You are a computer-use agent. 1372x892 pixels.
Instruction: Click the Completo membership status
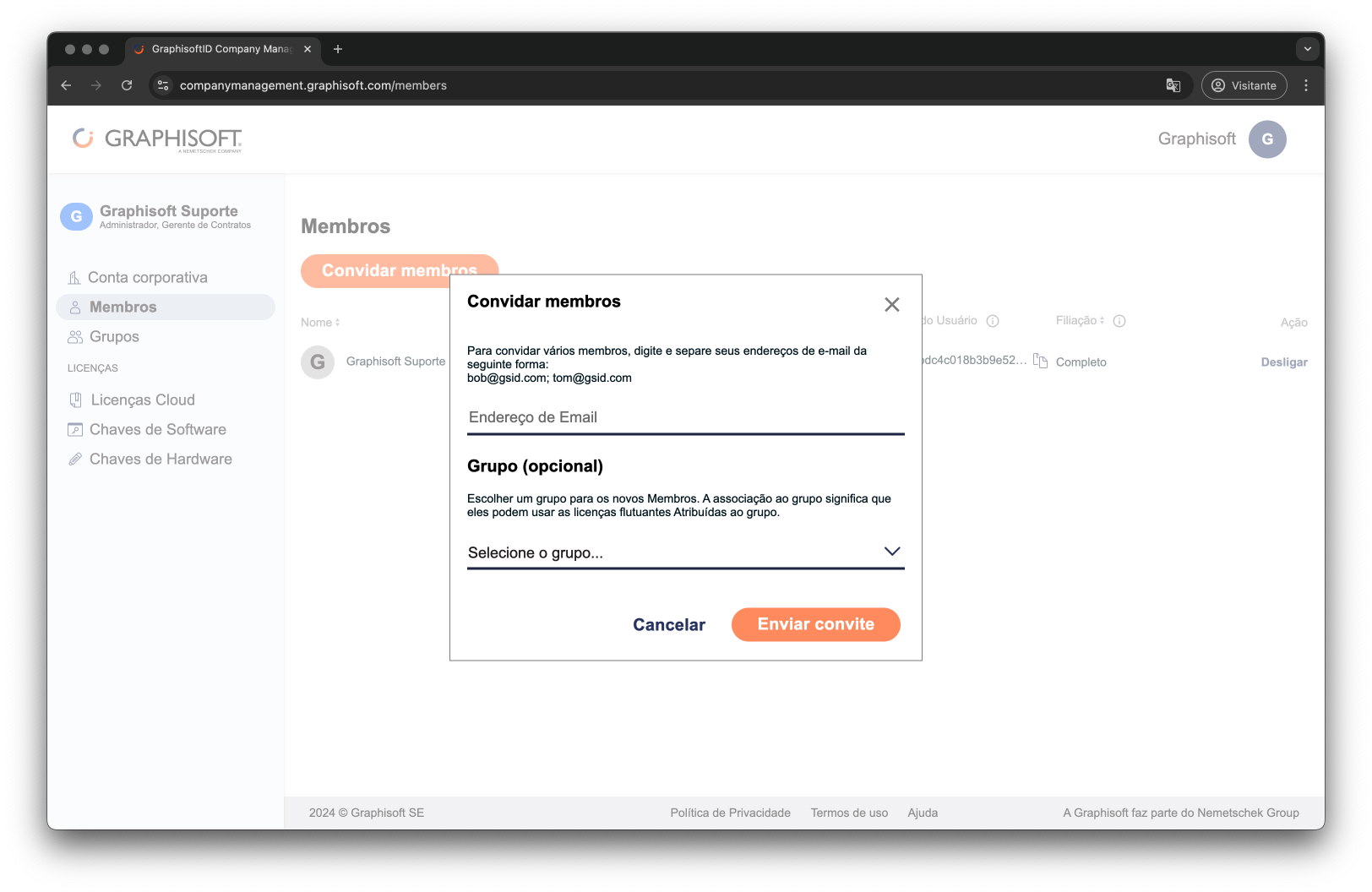[x=1081, y=362]
